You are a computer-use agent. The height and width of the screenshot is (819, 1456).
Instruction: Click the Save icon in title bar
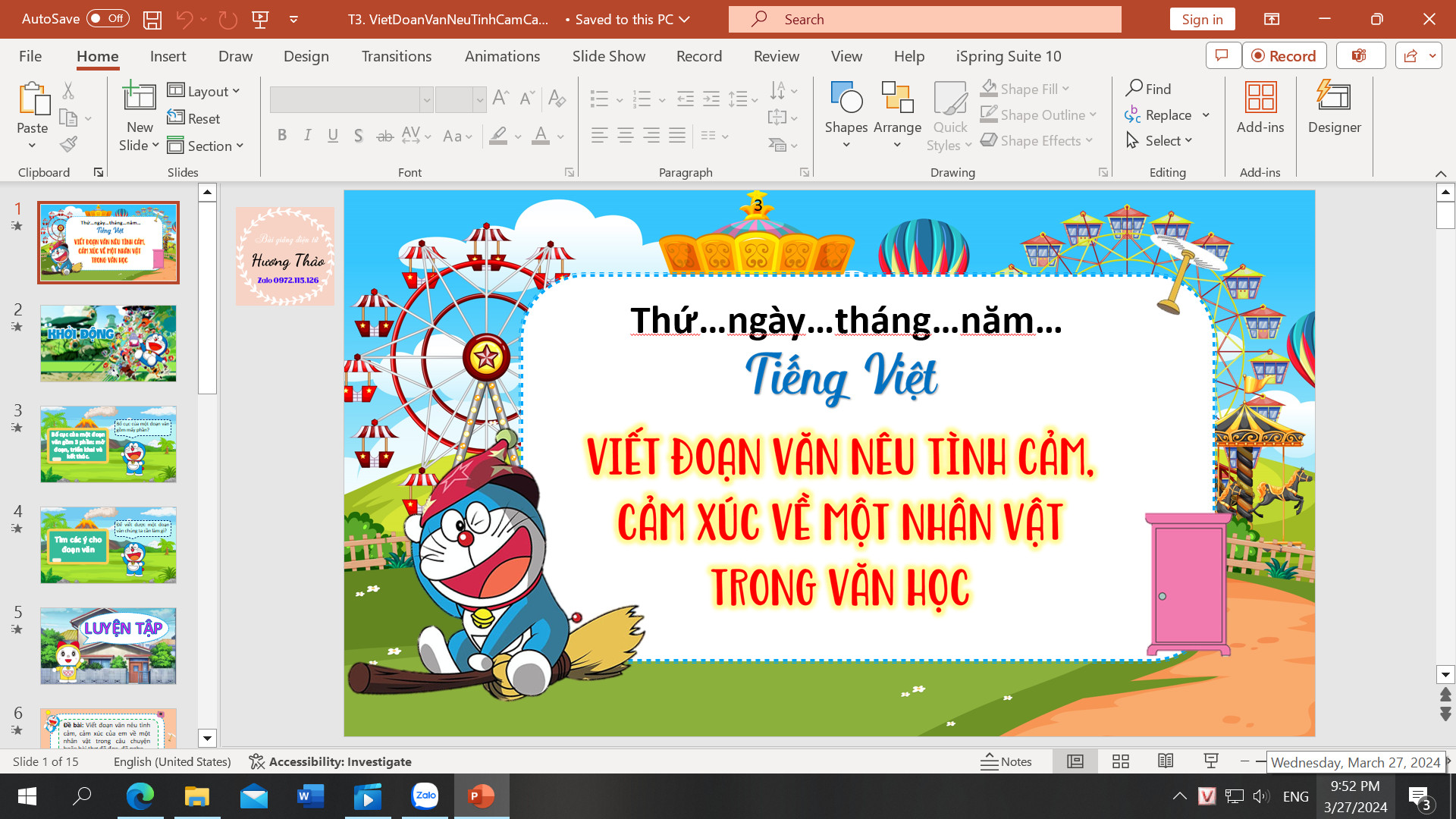(x=152, y=20)
